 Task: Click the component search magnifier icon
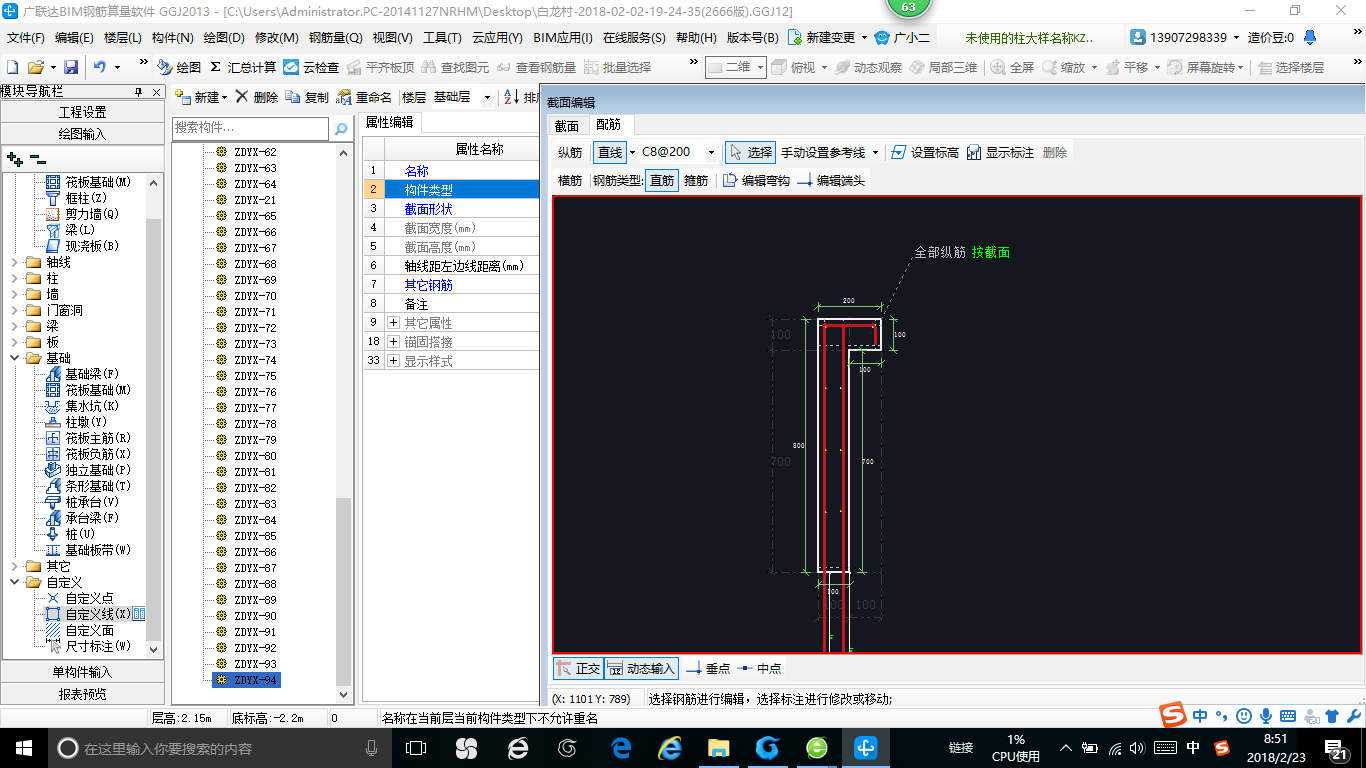[x=341, y=128]
